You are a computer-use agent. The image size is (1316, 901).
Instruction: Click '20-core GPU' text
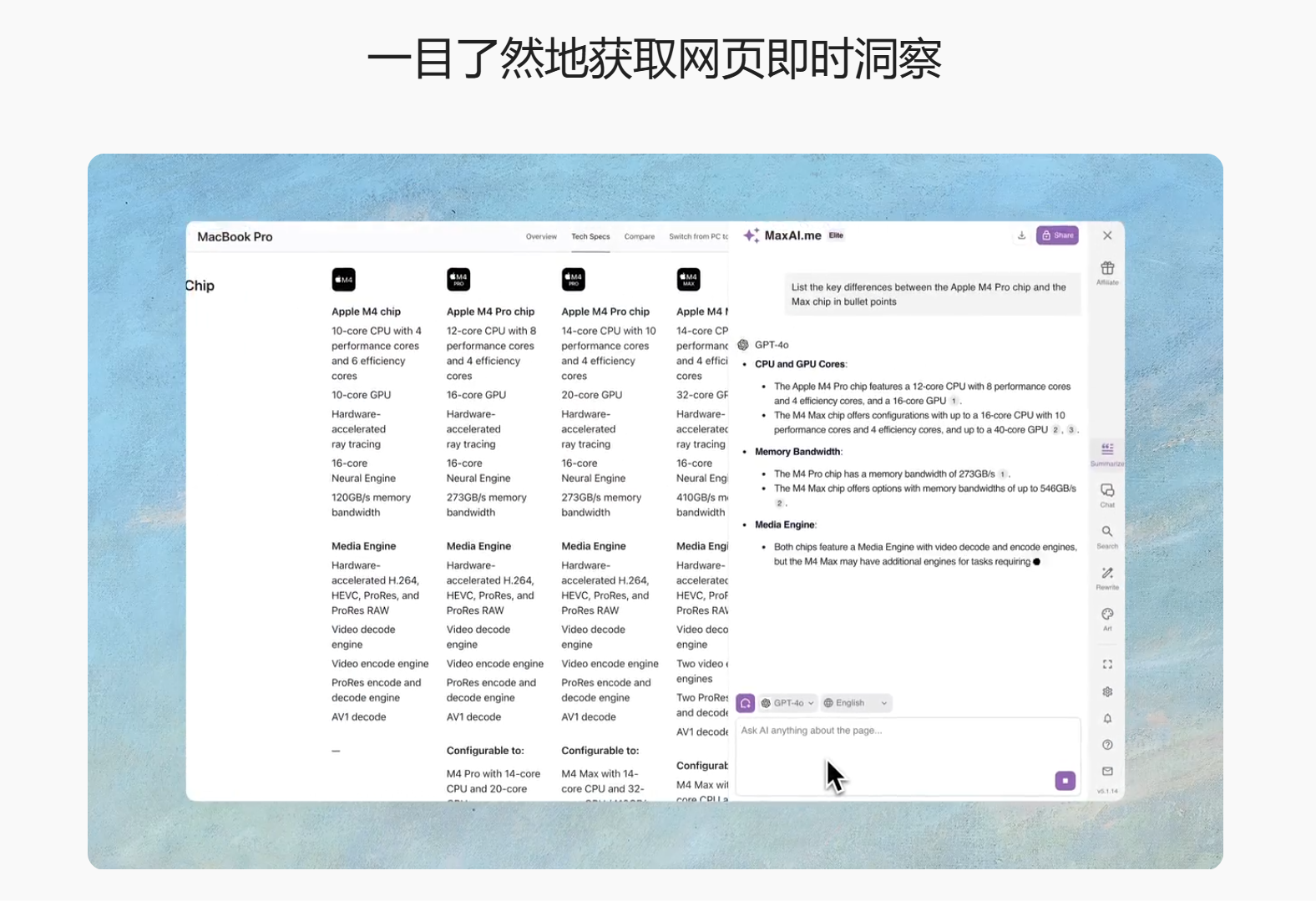(x=591, y=395)
